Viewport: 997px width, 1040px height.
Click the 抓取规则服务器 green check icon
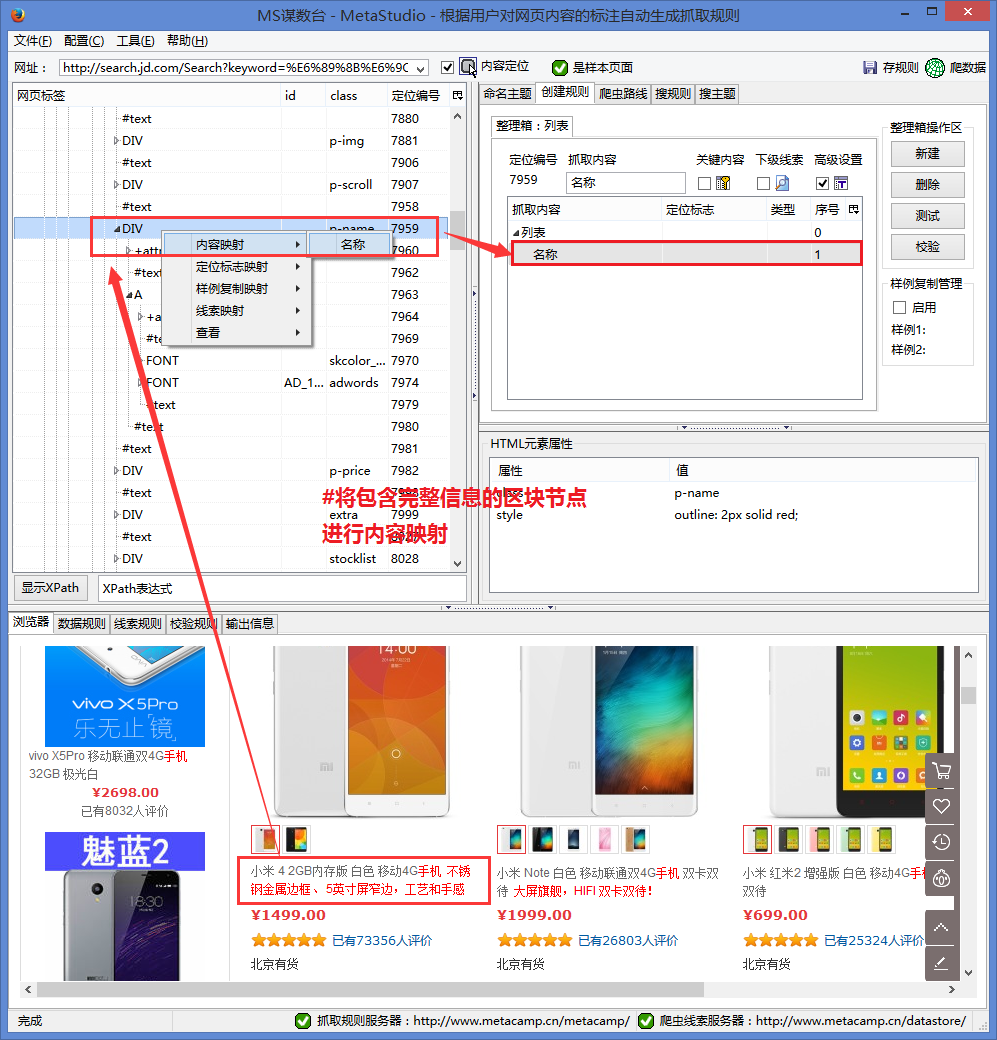pyautogui.click(x=302, y=1021)
